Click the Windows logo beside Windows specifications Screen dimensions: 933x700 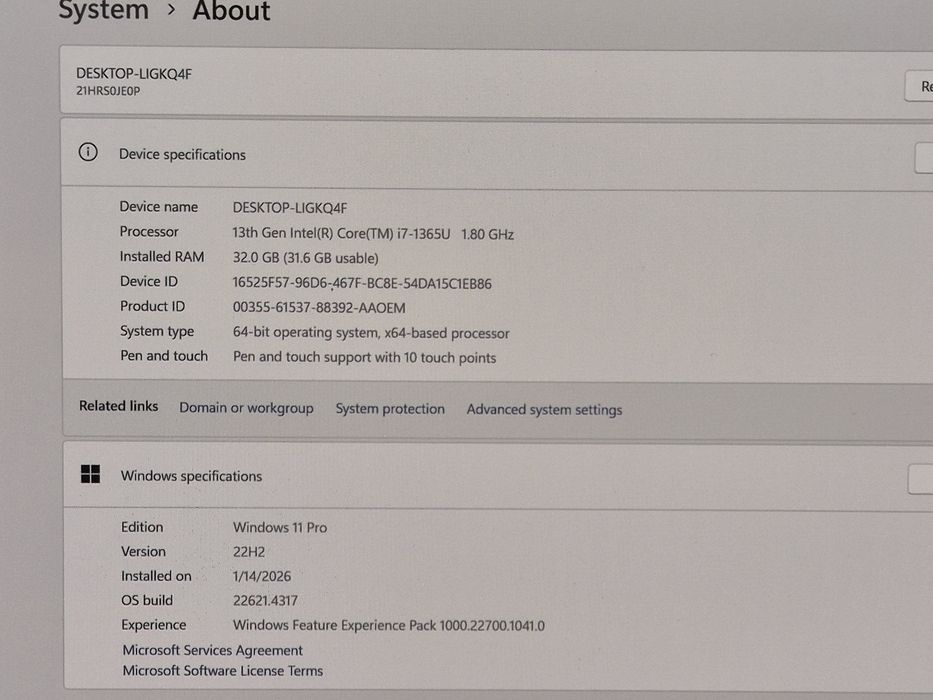coord(90,474)
